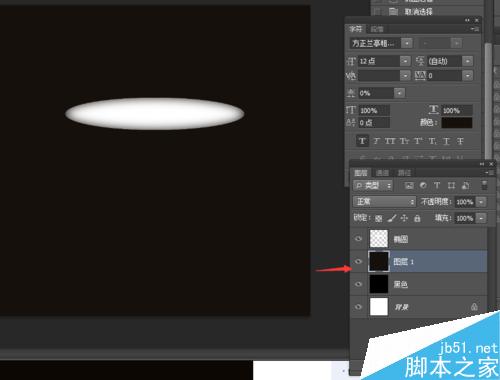Open the tracking dropdown showing 0
Screen dimensions: 500x380
(468, 76)
